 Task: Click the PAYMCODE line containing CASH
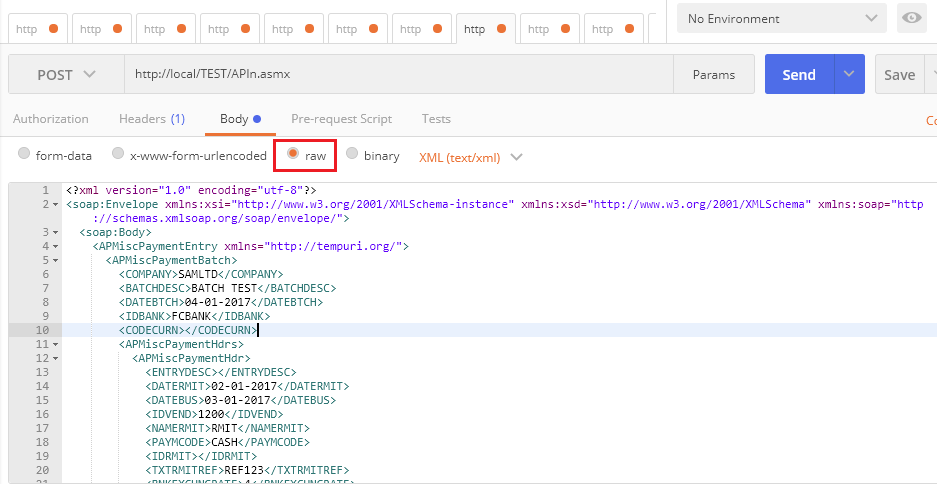[x=227, y=442]
